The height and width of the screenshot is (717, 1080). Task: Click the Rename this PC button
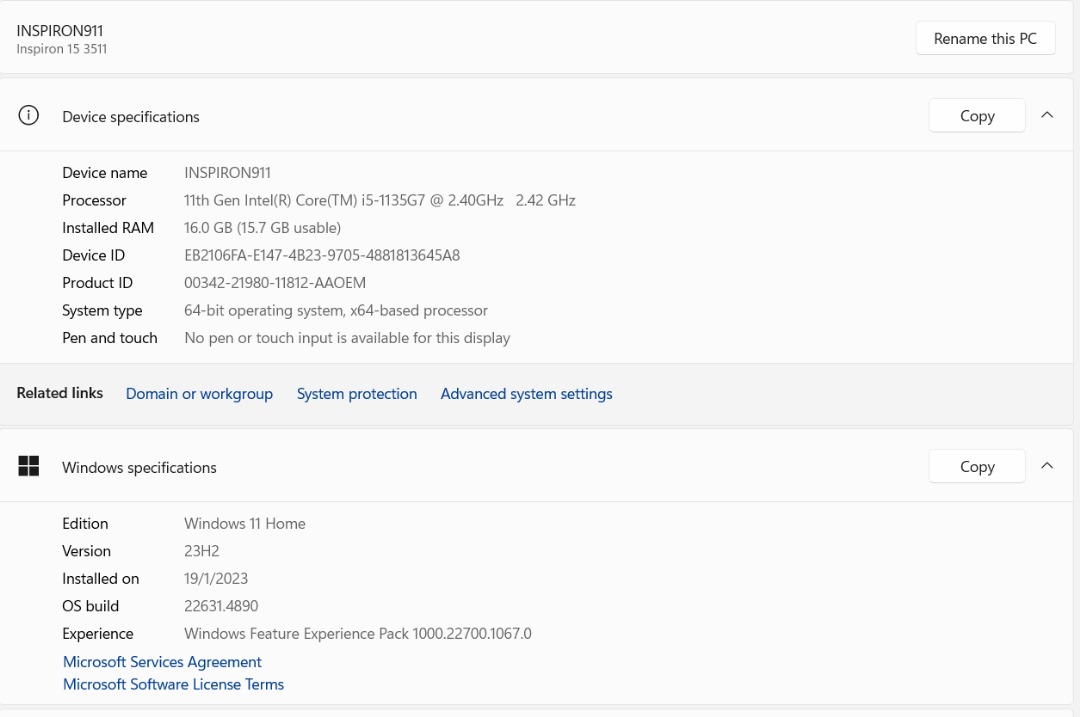pos(985,39)
